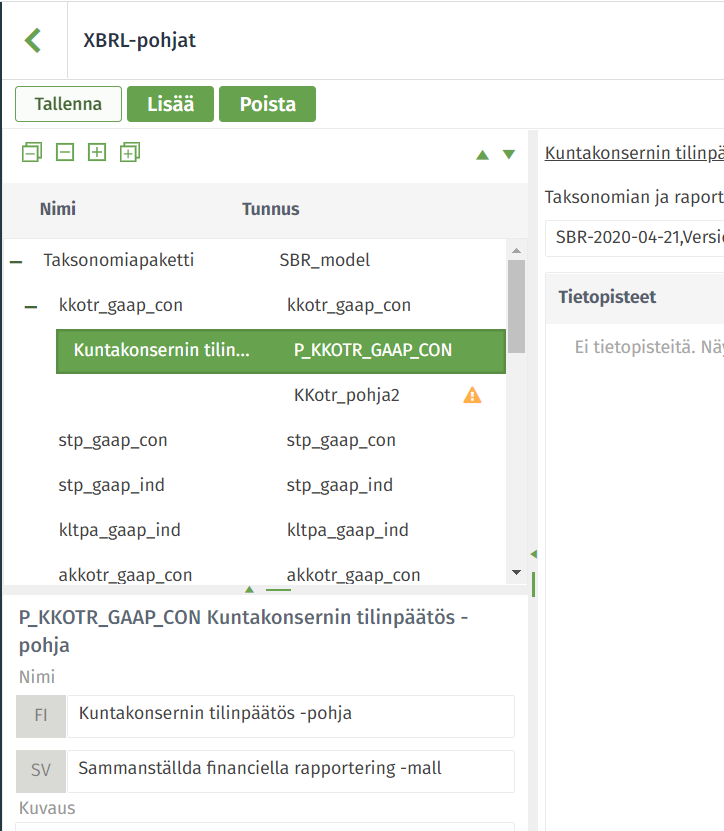
Task: Open the Kuntakonsernin tilinpä... link
Action: [634, 153]
